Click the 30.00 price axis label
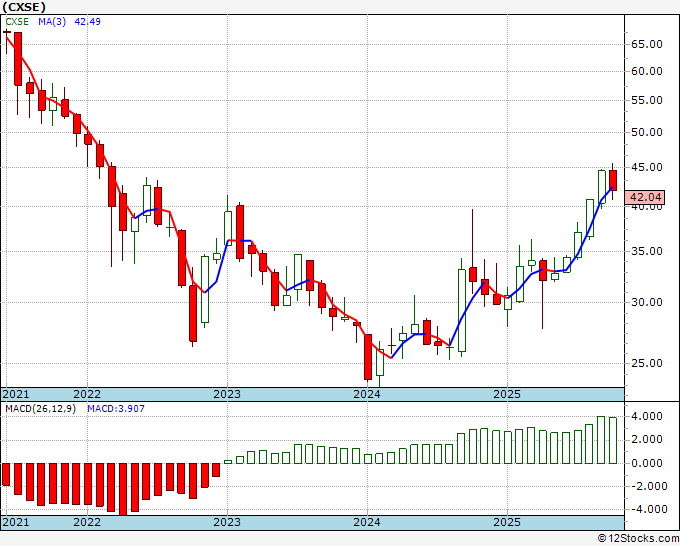Screen dimensions: 680x546 (647, 302)
